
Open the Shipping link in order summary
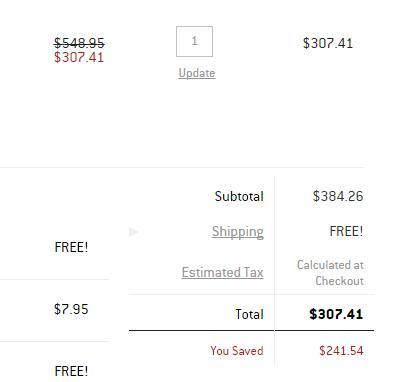tap(238, 231)
